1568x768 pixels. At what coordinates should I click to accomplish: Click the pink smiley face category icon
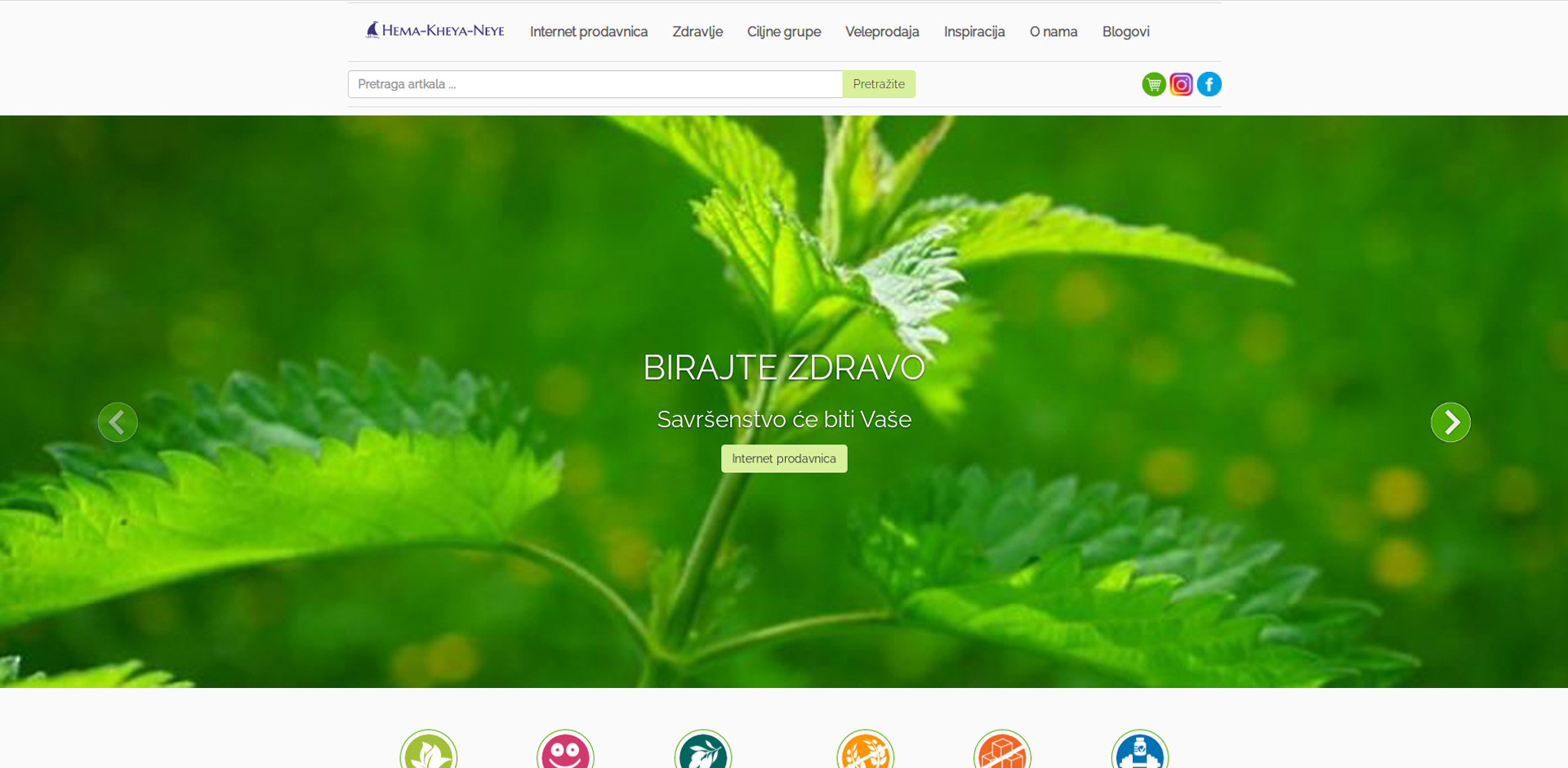[565, 749]
